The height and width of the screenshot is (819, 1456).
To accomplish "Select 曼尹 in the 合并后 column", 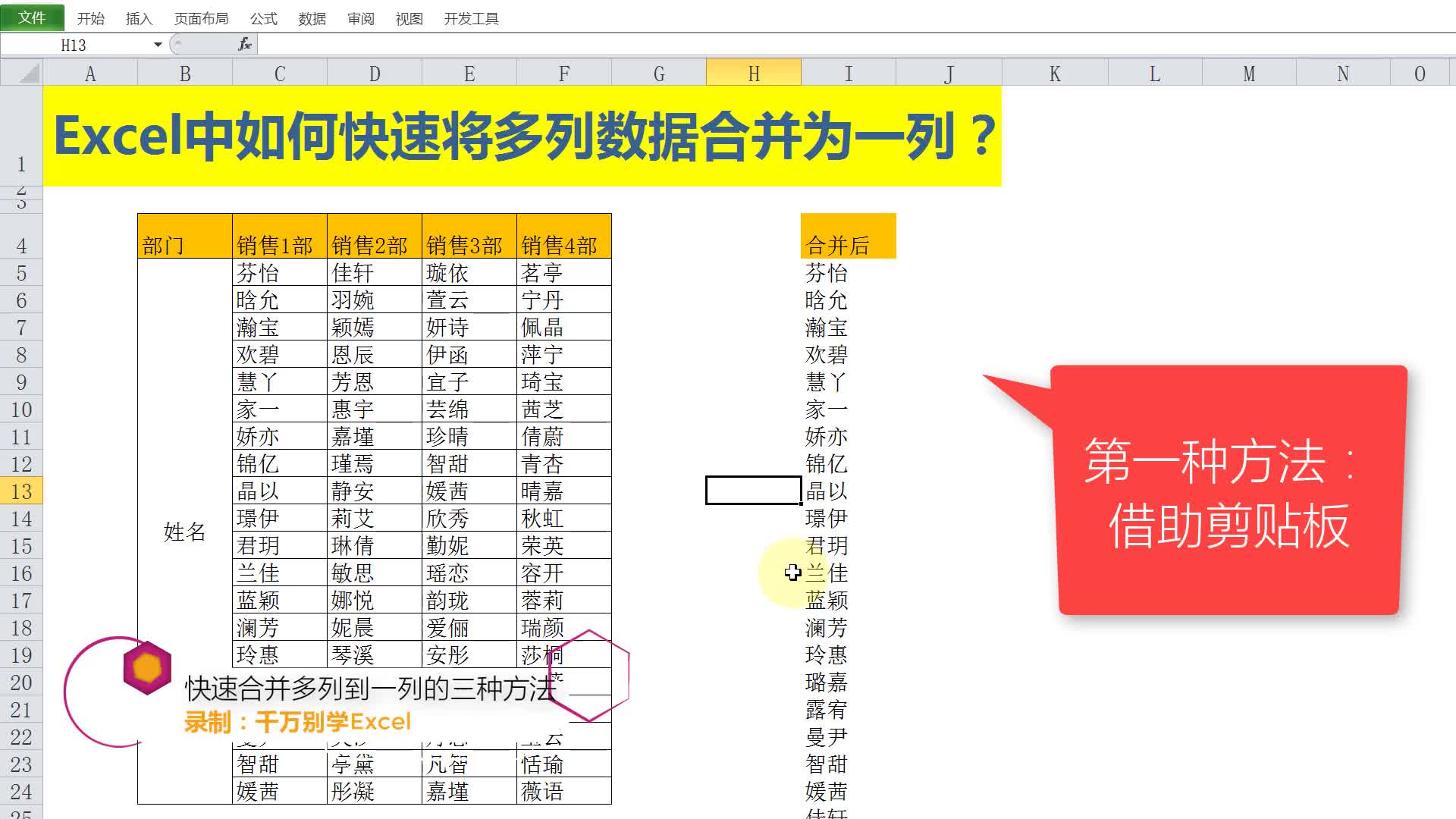I will (x=849, y=737).
